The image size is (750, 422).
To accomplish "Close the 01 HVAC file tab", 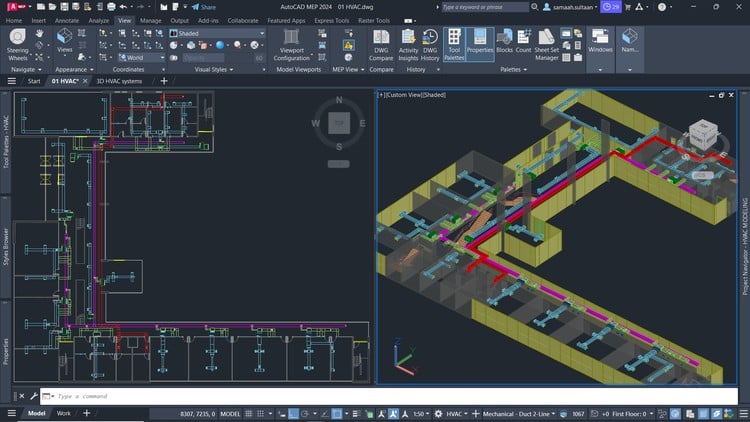I will click(x=85, y=81).
